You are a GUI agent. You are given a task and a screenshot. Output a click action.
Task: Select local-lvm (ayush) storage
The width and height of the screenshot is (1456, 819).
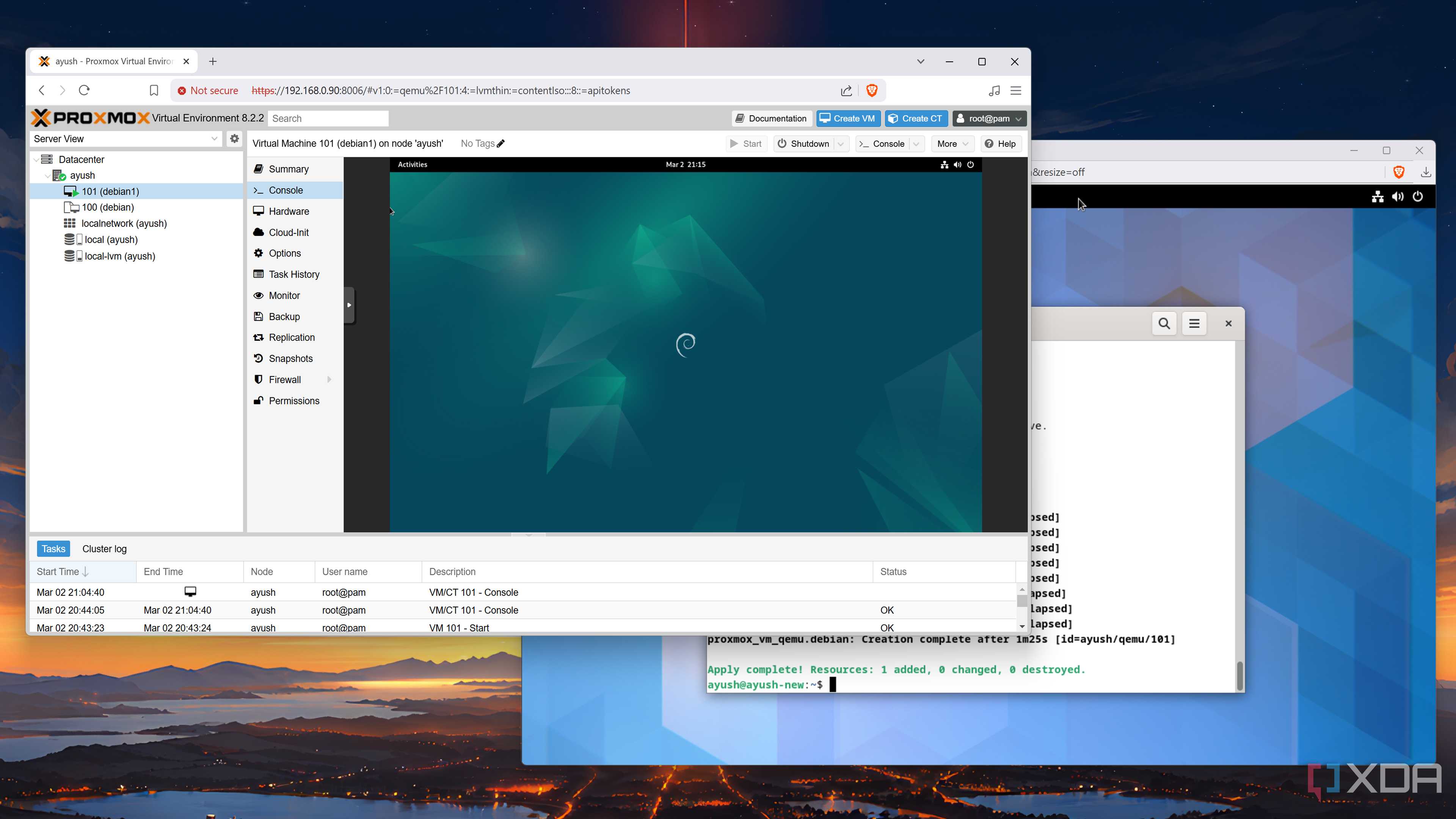(x=120, y=256)
